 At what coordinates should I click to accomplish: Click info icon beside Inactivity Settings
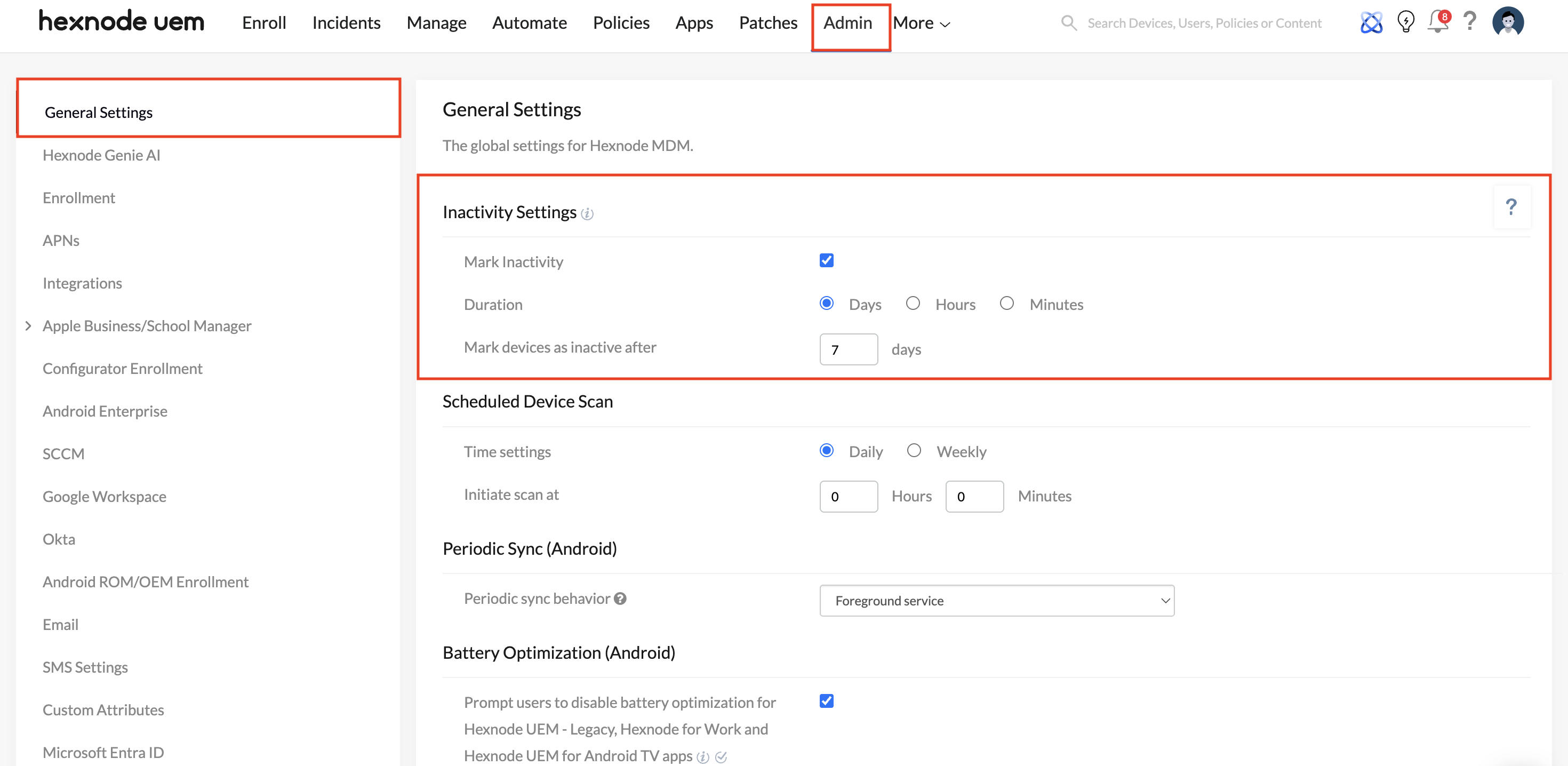pos(587,214)
